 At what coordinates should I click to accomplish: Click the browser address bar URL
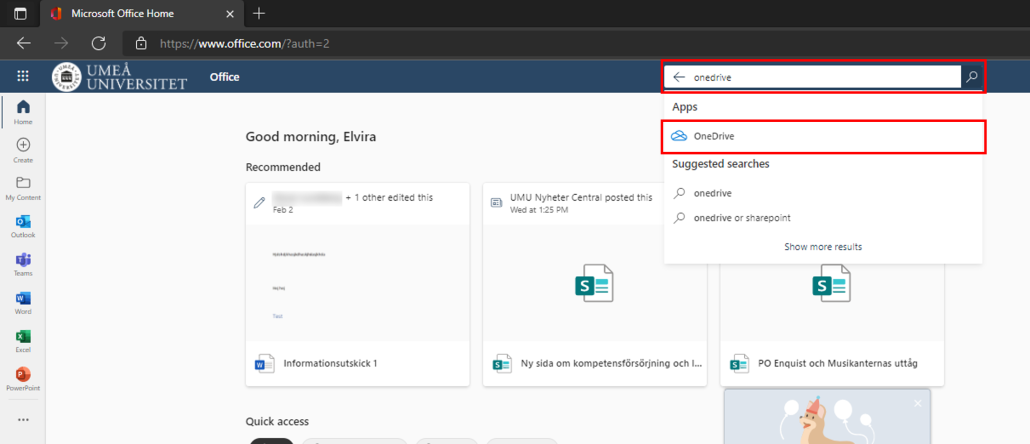tap(245, 44)
